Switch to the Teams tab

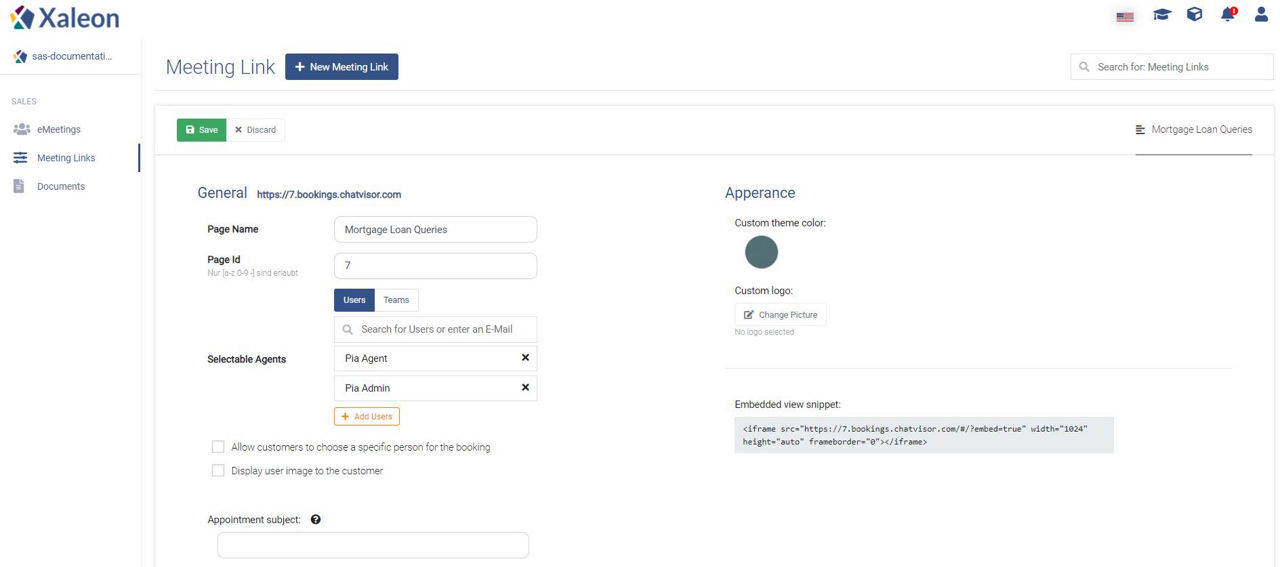(396, 300)
